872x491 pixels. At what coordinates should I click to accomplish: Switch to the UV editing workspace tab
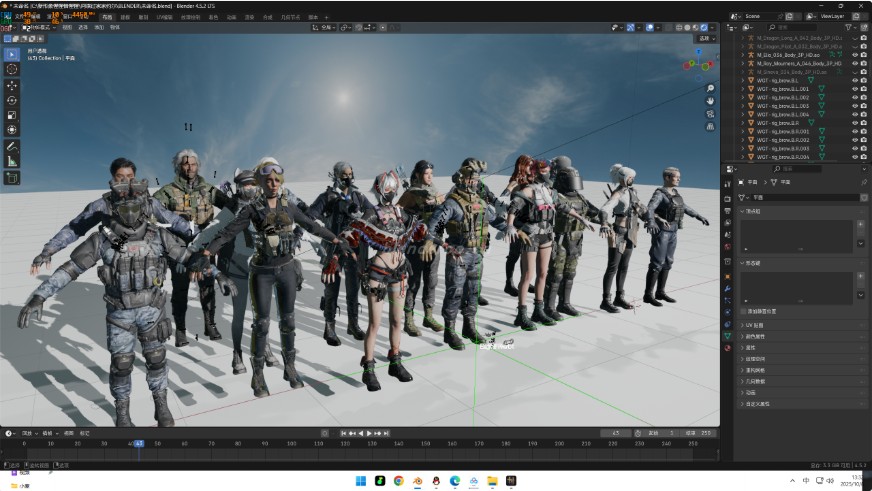point(165,17)
